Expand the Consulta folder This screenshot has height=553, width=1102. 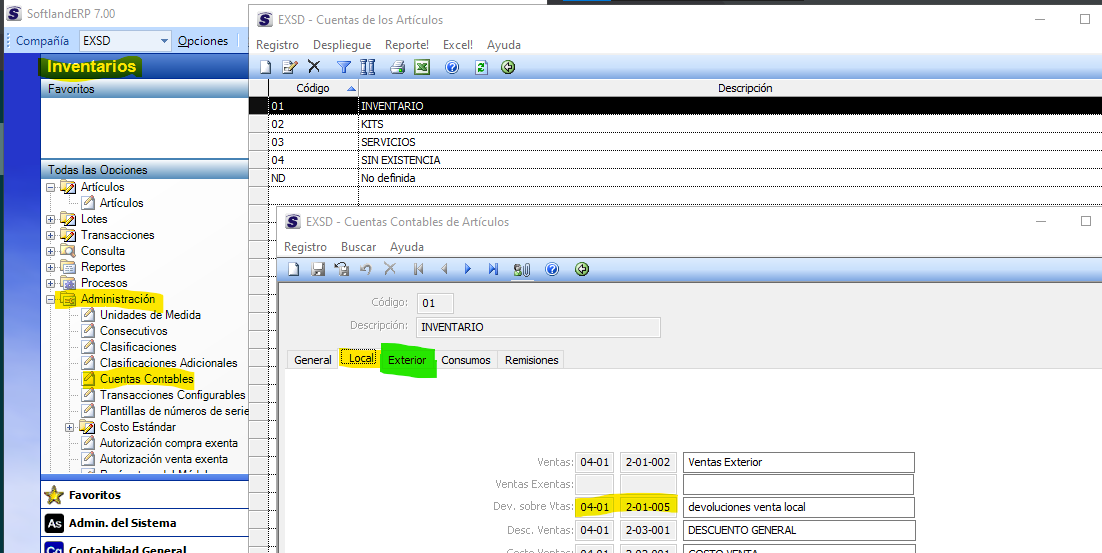[x=51, y=252]
